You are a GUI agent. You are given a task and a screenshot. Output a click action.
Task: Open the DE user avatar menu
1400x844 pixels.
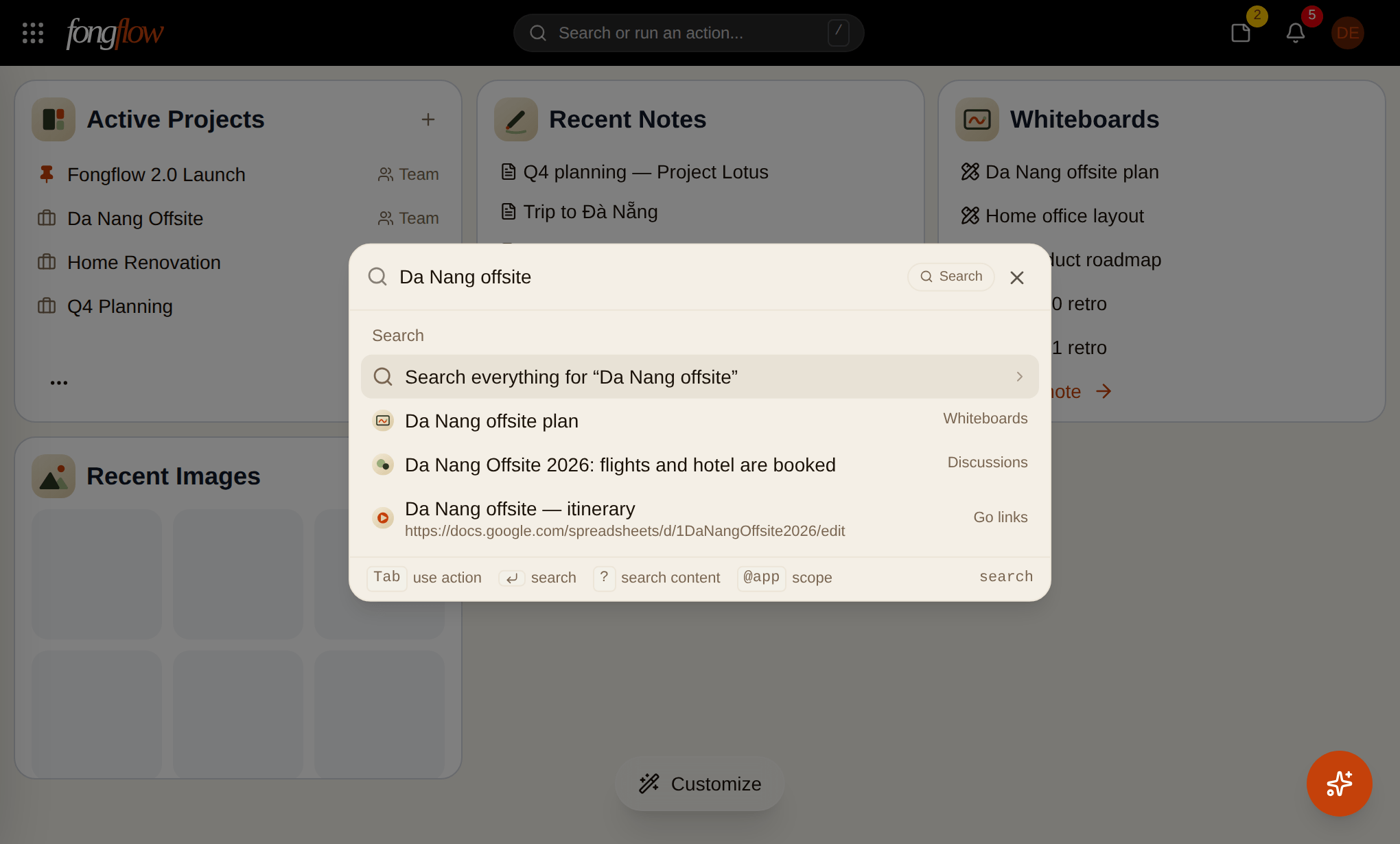pyautogui.click(x=1348, y=33)
